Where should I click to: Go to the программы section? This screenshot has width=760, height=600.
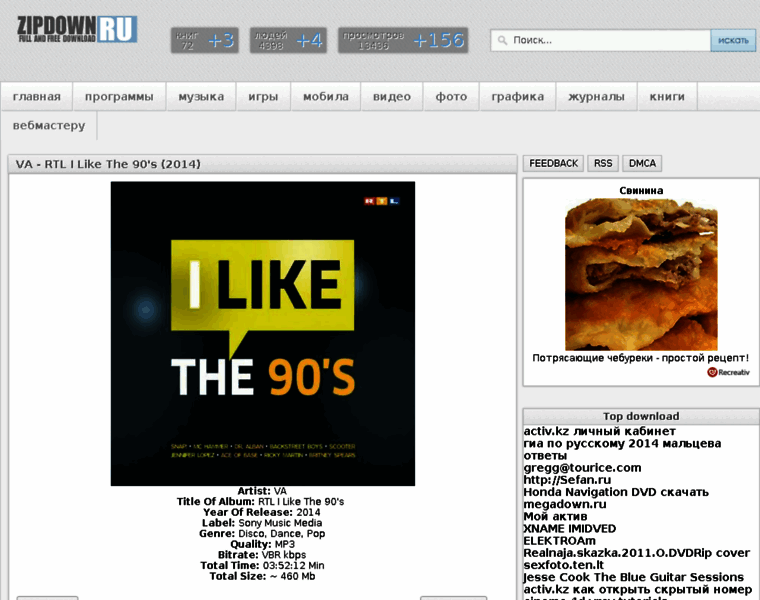tap(119, 97)
